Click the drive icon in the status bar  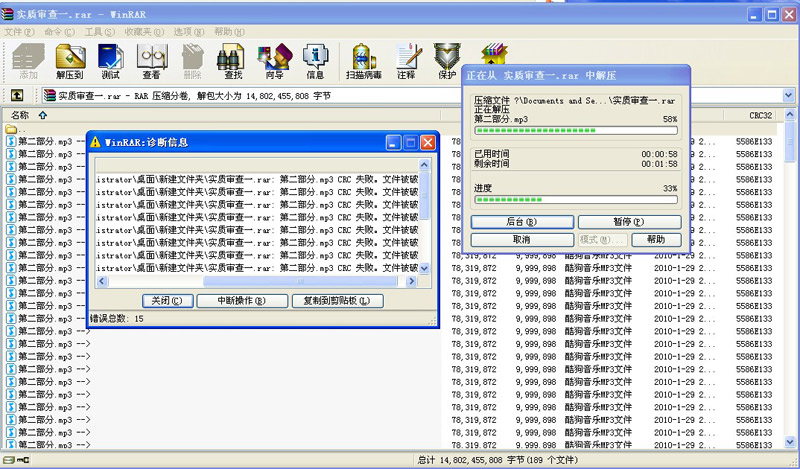point(9,460)
